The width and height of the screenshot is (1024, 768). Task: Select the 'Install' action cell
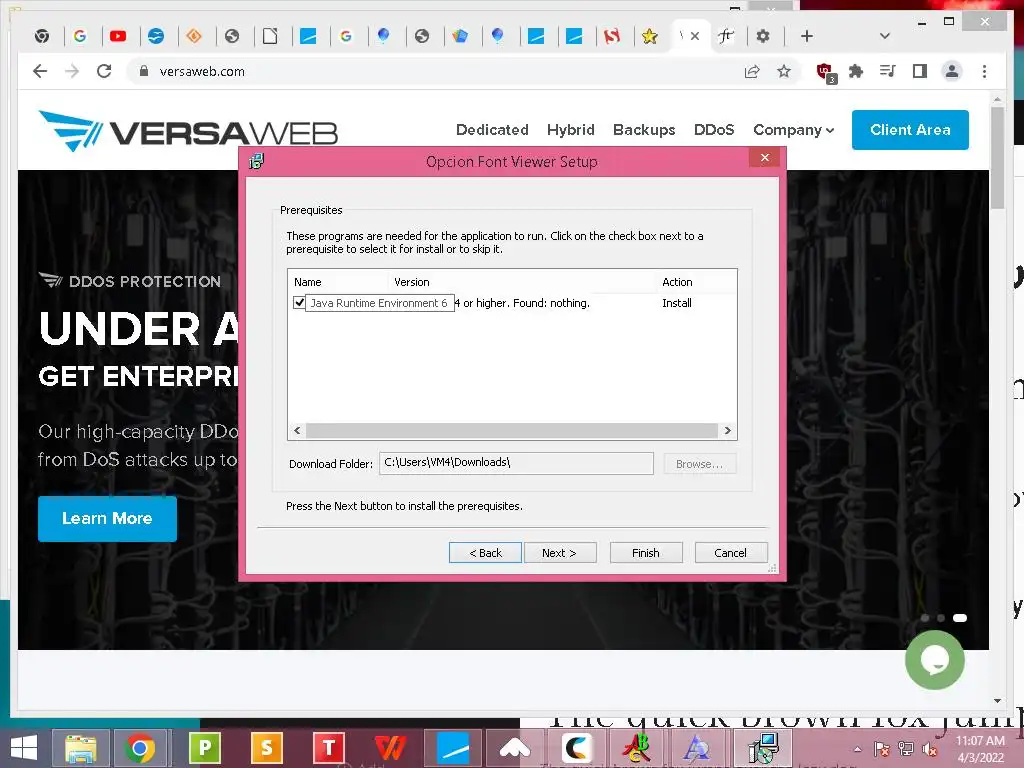(677, 303)
